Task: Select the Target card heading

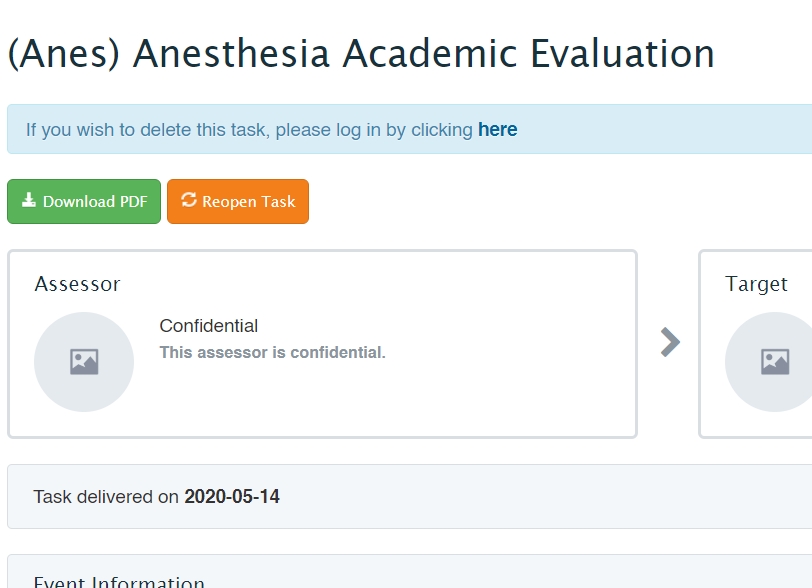Action: tap(756, 284)
